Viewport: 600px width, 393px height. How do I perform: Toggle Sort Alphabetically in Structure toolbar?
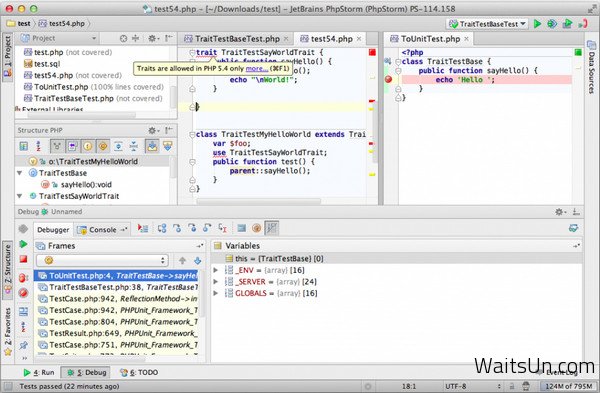point(38,146)
